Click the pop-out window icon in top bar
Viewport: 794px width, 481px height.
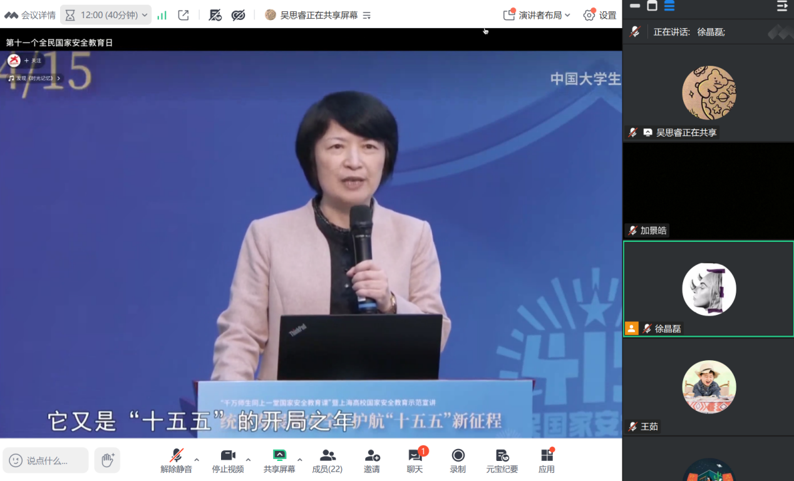pyautogui.click(x=183, y=15)
